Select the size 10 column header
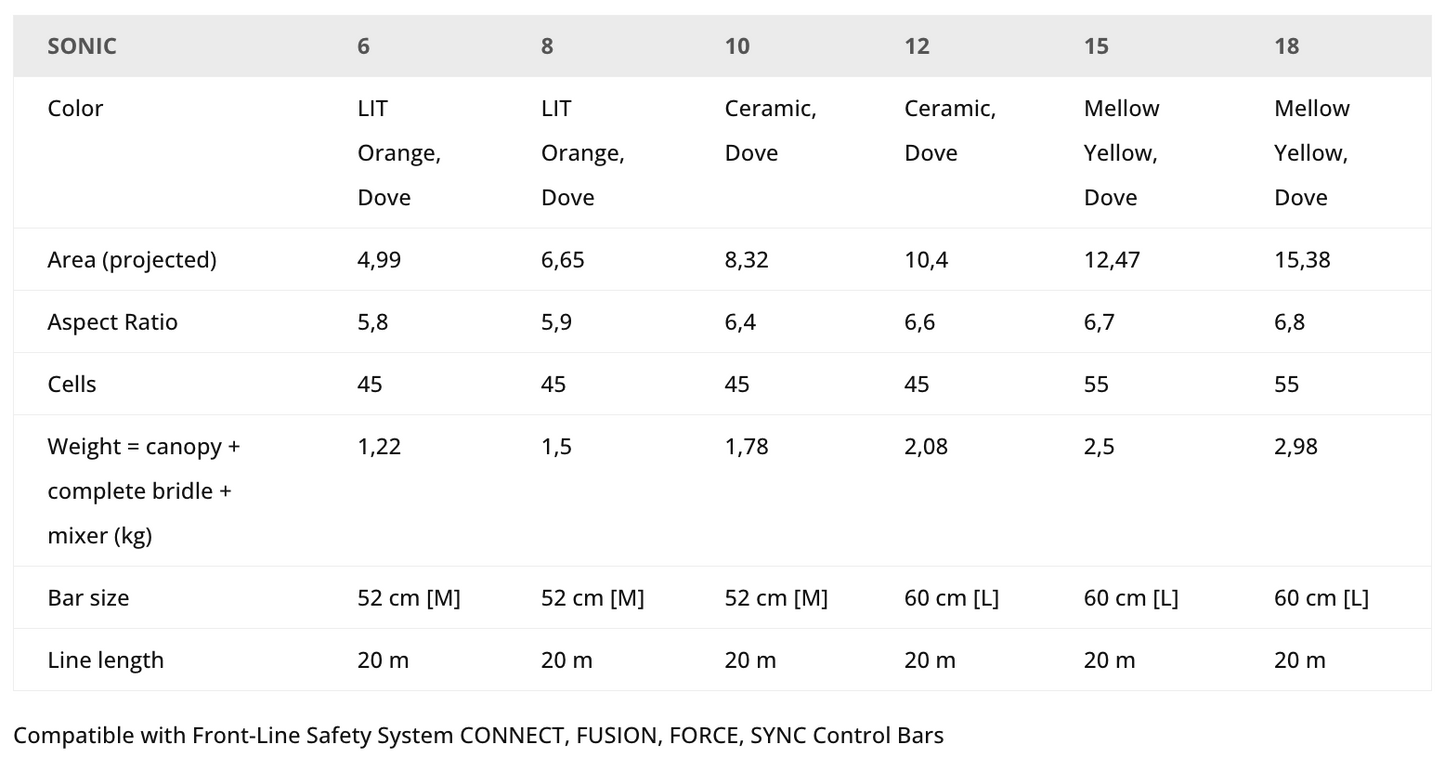Viewport: 1445px width, 784px height. (737, 46)
